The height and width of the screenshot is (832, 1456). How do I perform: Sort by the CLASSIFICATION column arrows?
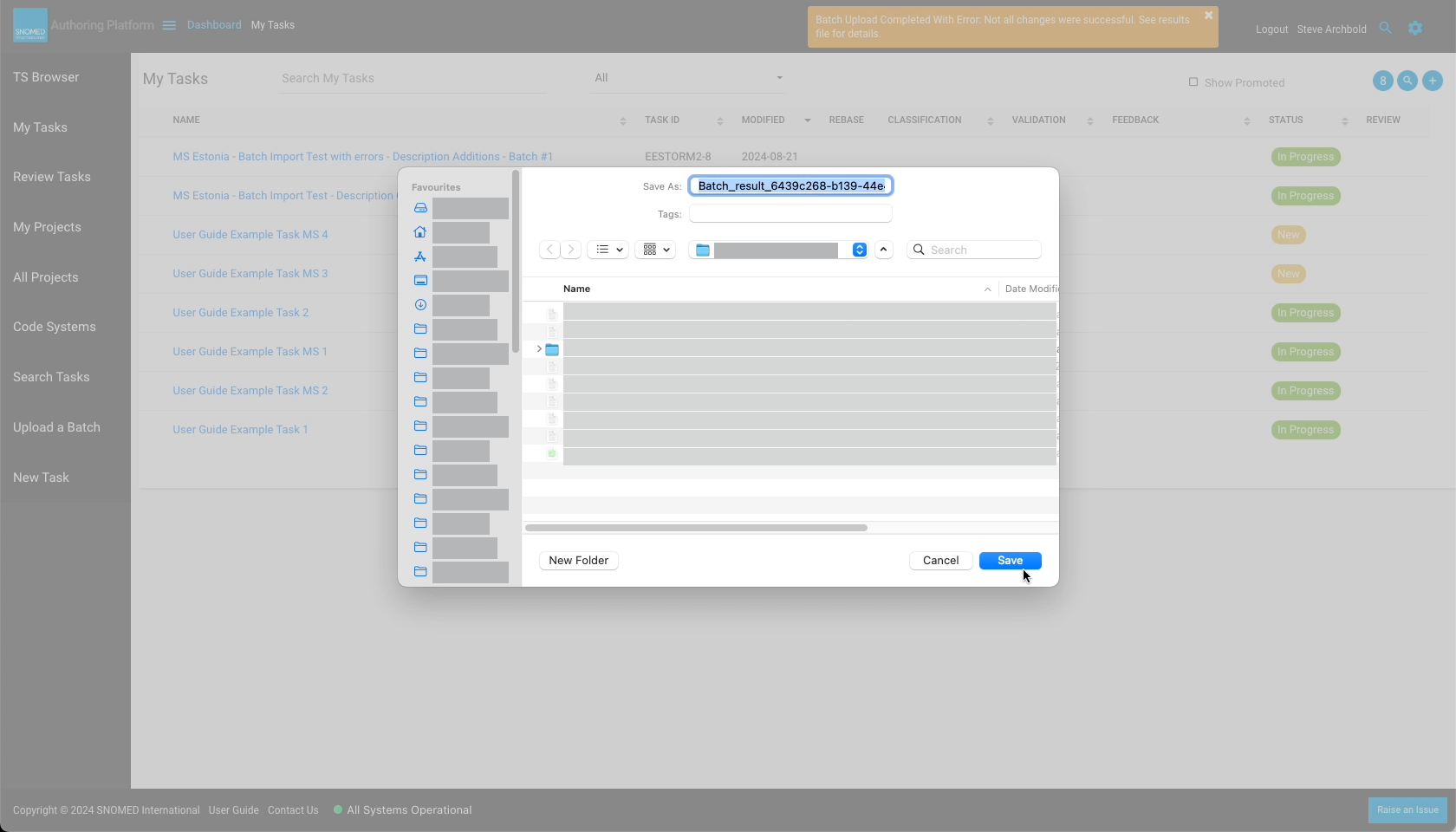(x=991, y=120)
